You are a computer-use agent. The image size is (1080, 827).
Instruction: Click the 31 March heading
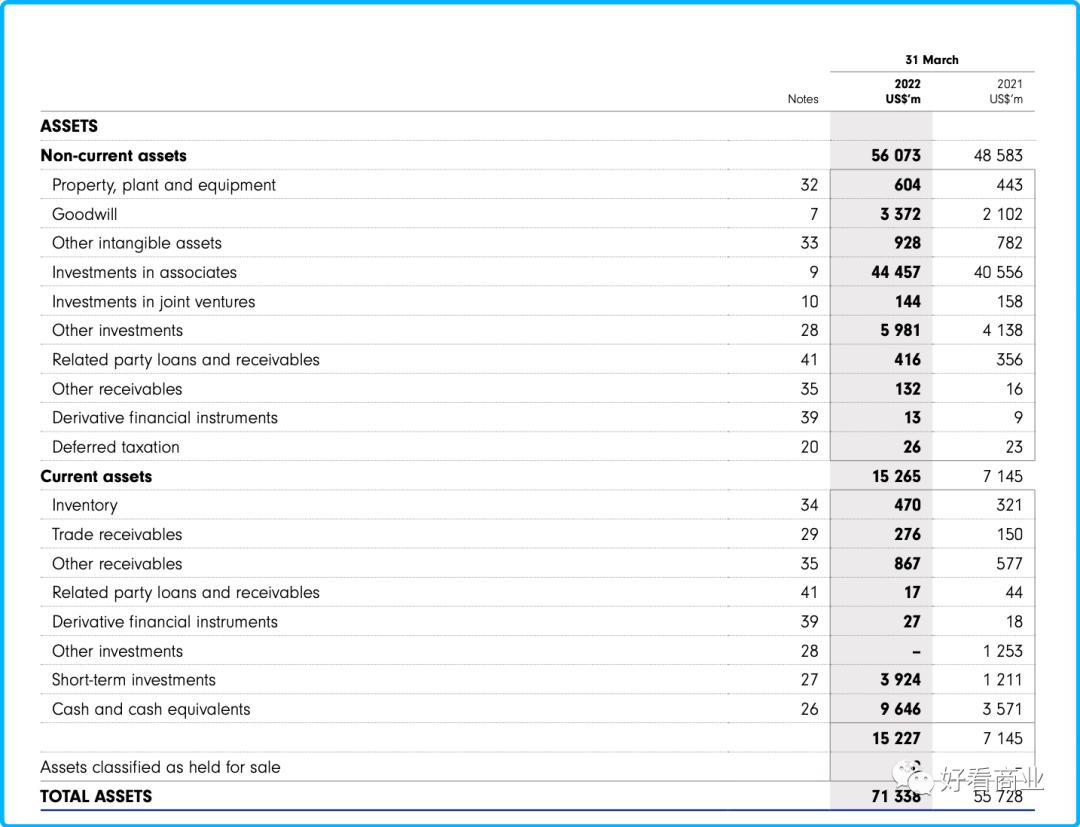[x=932, y=60]
